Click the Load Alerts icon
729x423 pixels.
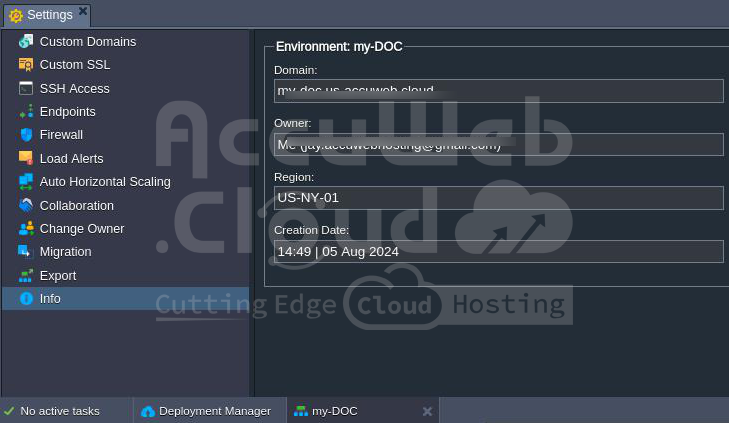(x=26, y=158)
